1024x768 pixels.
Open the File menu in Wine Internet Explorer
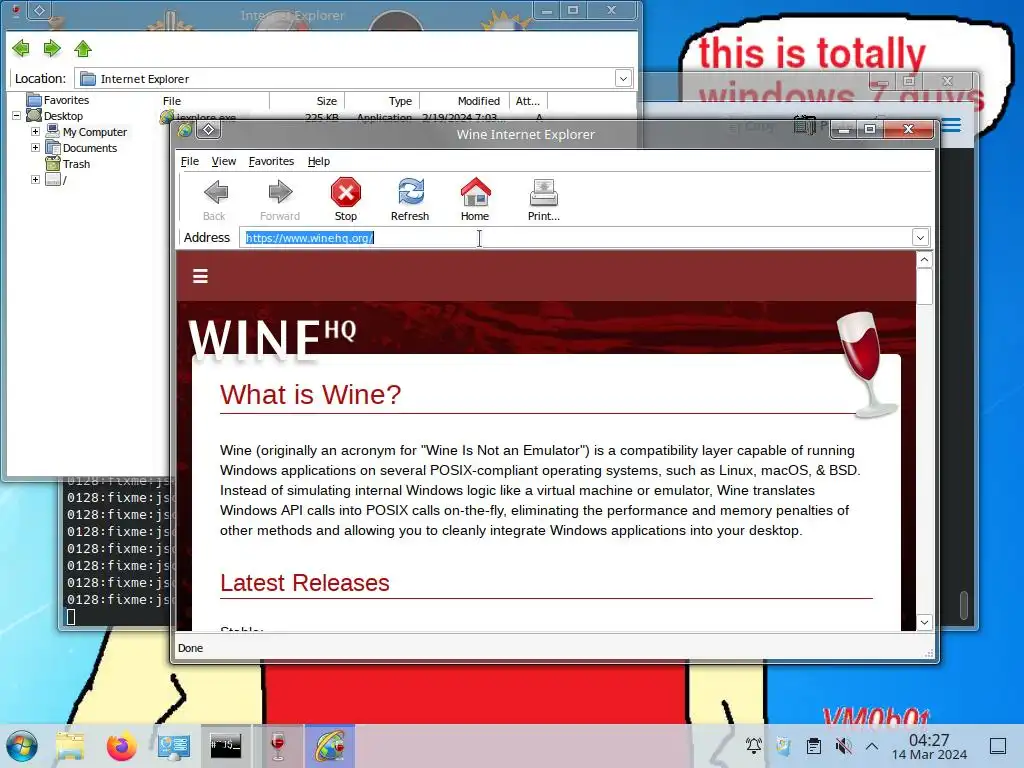tap(190, 161)
